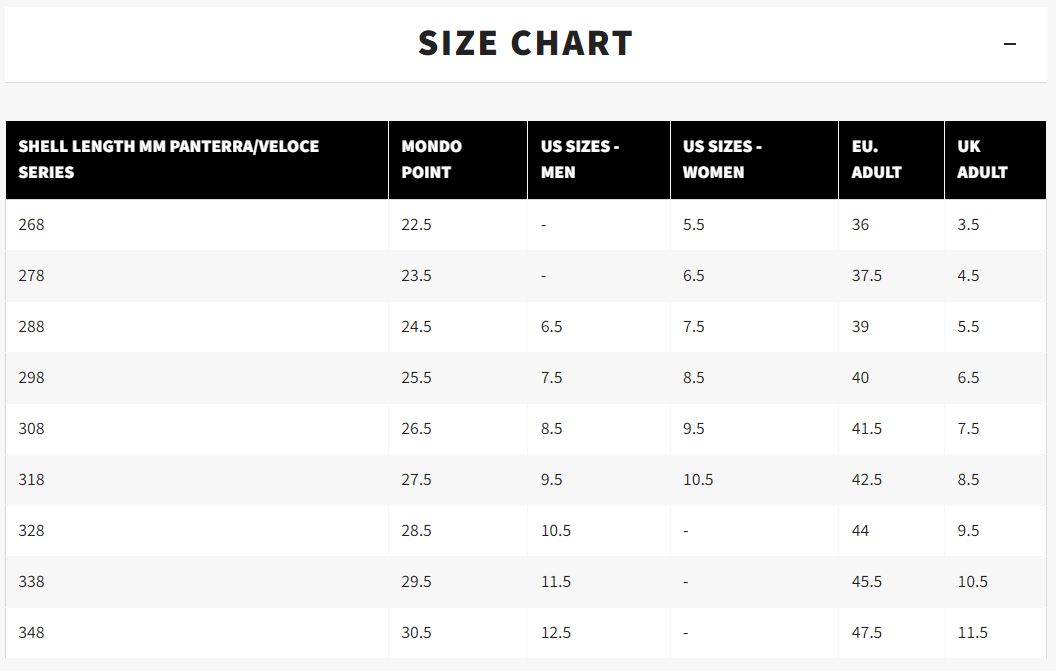Click the 288 shell length row
Image resolution: width=1056 pixels, height=671 pixels.
tap(525, 327)
